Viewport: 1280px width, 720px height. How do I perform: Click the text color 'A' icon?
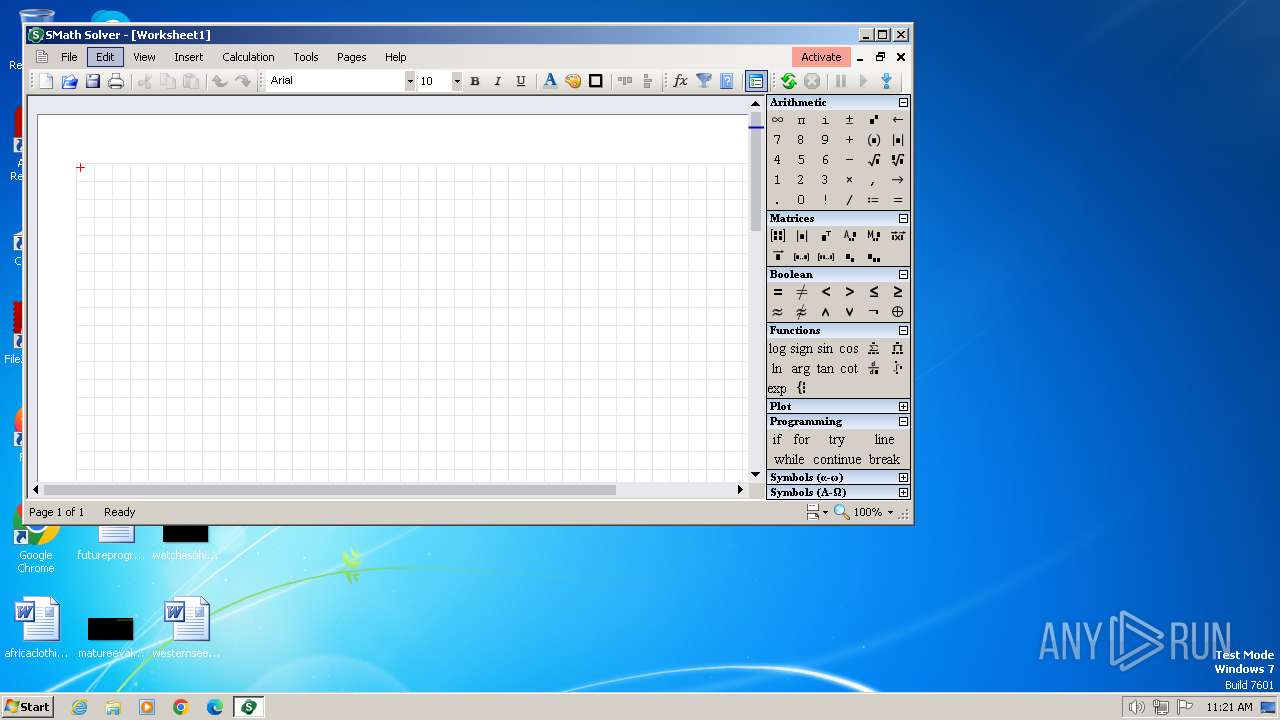click(x=549, y=81)
